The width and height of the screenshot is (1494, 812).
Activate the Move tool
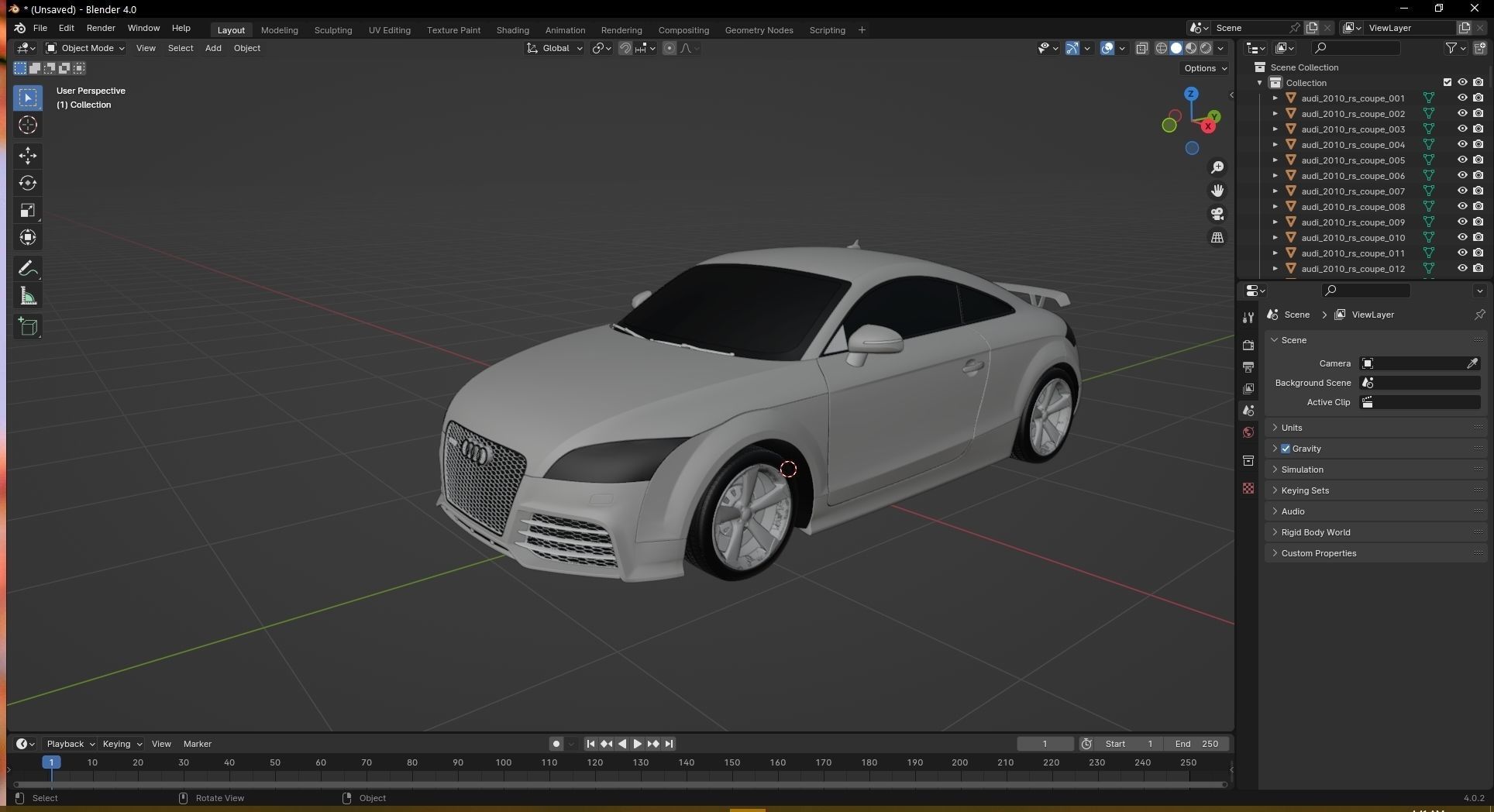point(28,156)
